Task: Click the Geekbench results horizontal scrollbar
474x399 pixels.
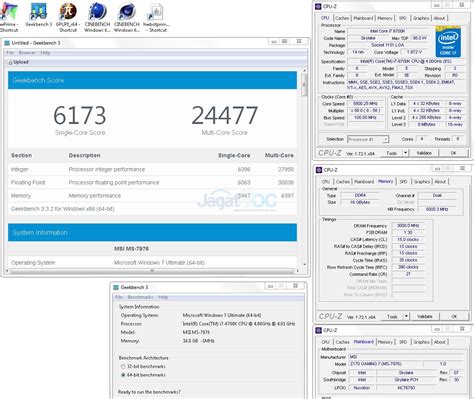Action: pos(152,271)
